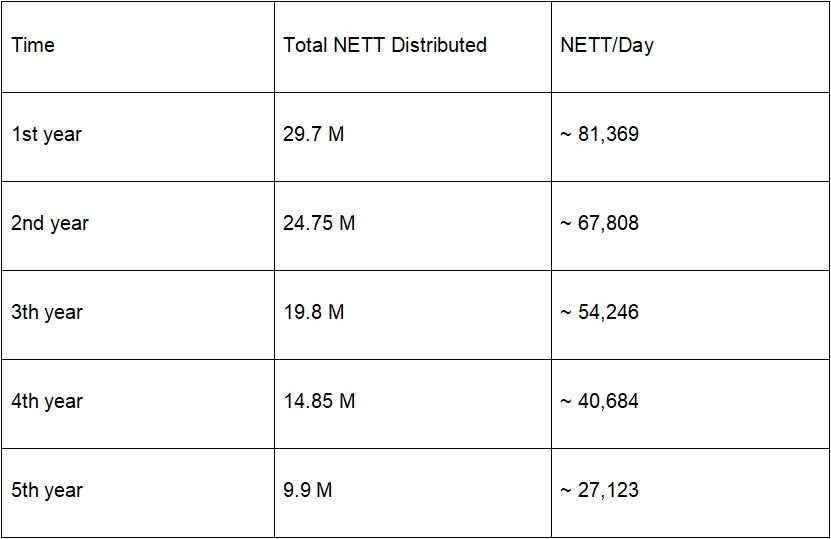Click the 9.9 M distributed value
831x539 pixels.
click(308, 490)
